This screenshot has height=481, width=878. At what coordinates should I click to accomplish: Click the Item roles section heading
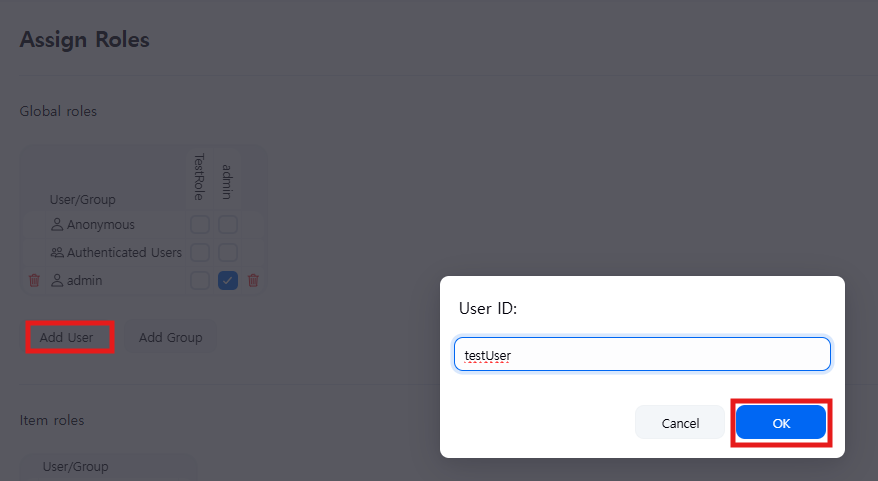click(52, 420)
